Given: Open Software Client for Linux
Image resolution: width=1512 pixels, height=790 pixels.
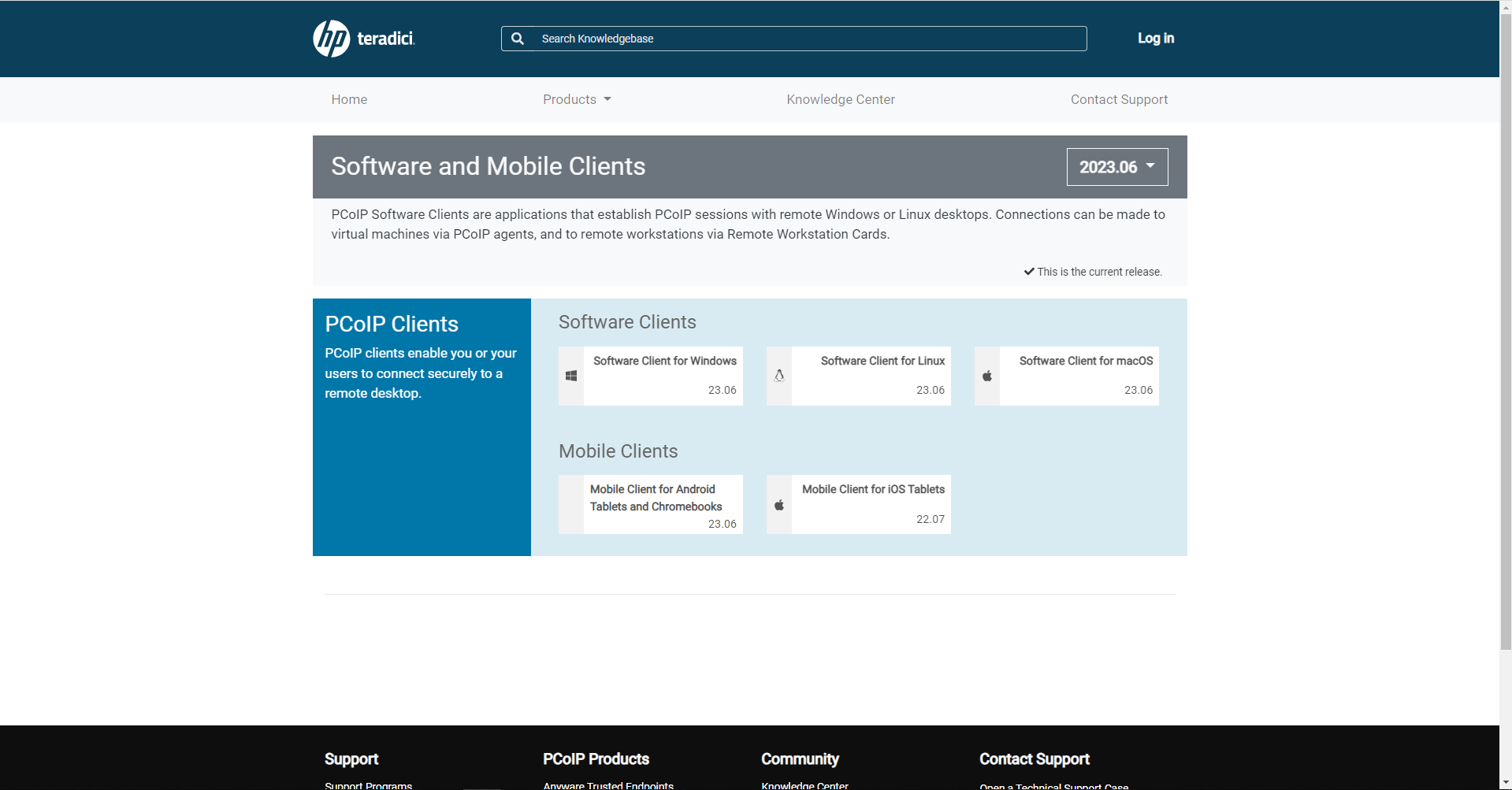Looking at the screenshot, I should pos(882,362).
